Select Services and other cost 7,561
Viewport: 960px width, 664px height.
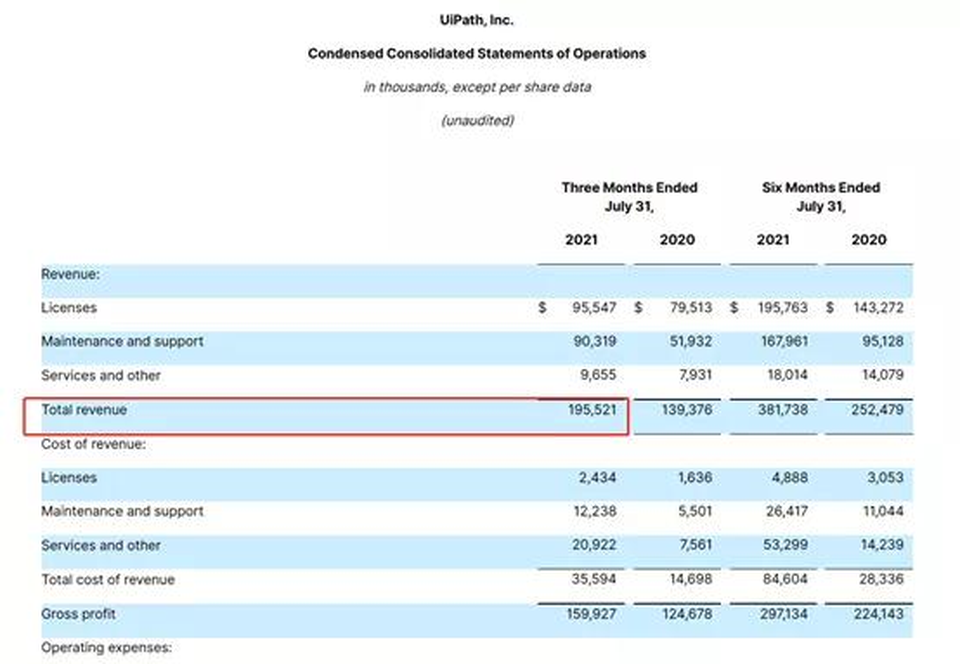695,545
